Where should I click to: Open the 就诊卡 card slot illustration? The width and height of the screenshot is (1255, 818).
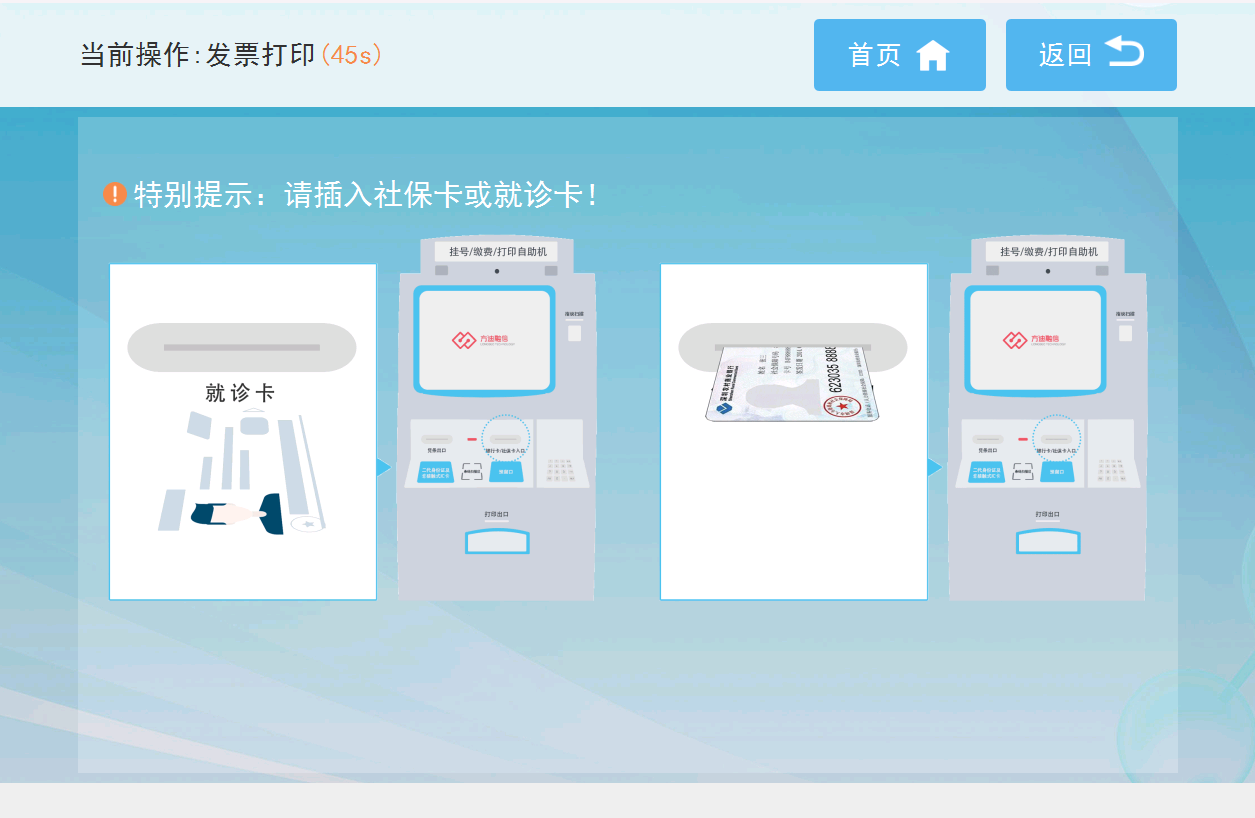pos(243,432)
